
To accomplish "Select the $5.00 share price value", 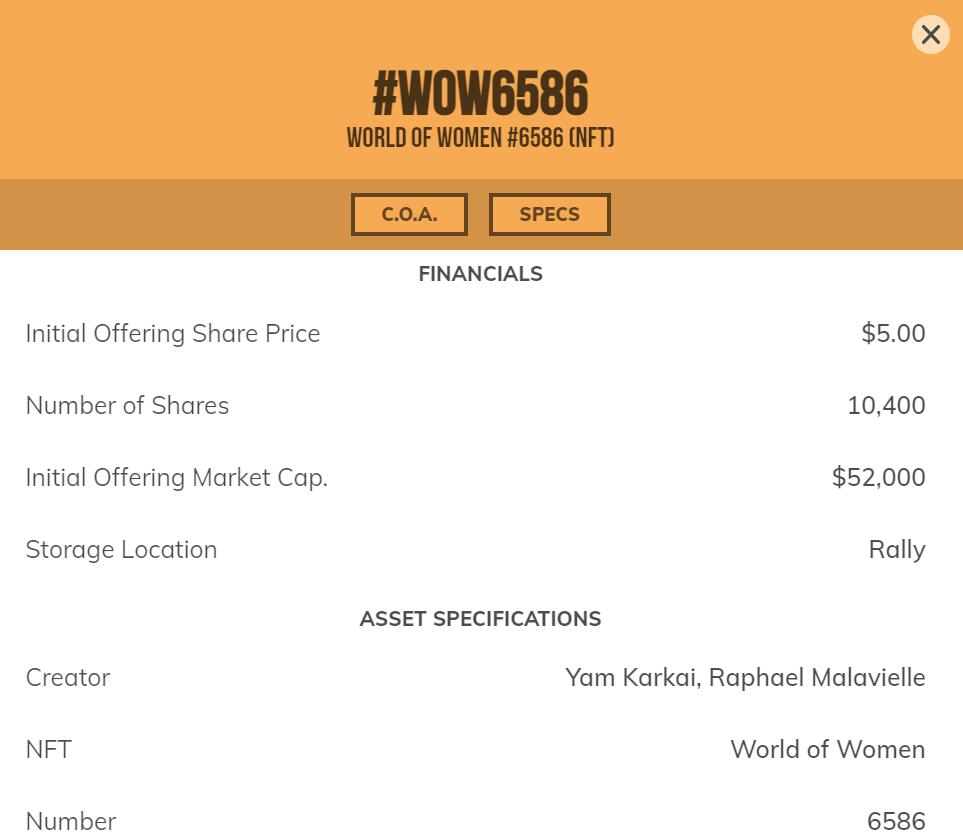I will coord(893,333).
